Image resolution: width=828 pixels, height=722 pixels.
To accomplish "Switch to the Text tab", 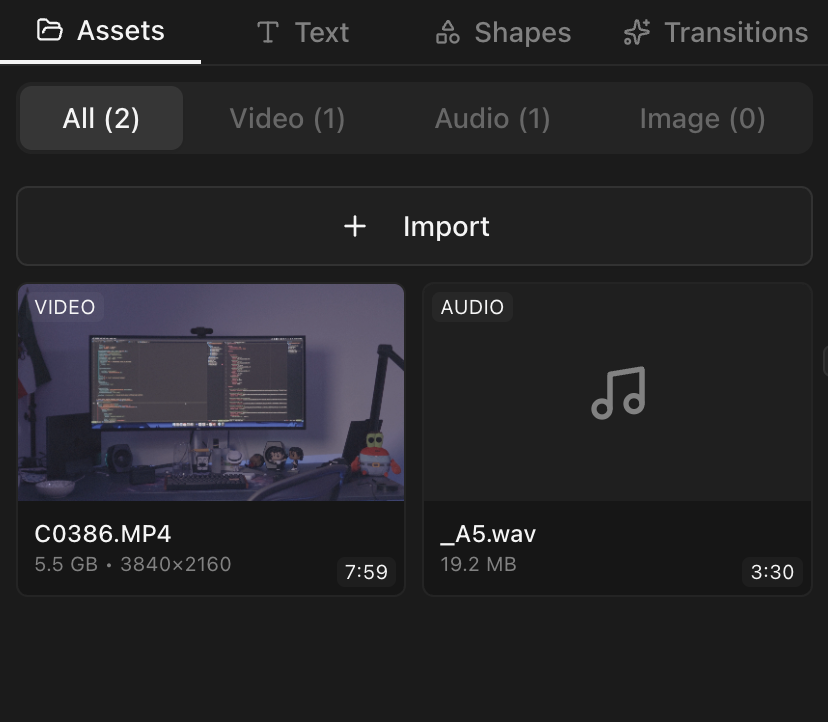I will 303,32.
